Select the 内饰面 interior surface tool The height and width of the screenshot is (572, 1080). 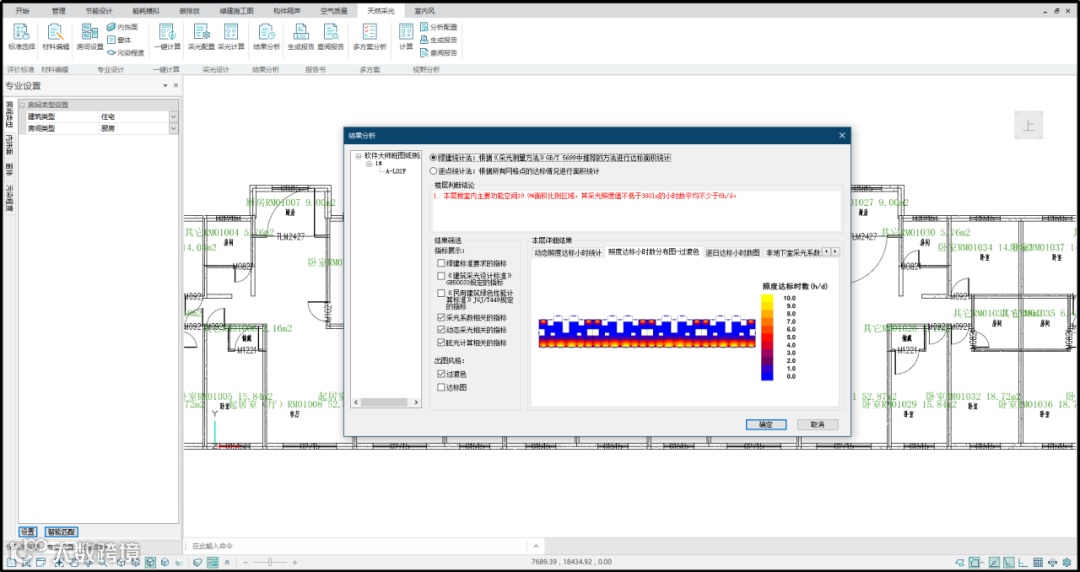(123, 27)
